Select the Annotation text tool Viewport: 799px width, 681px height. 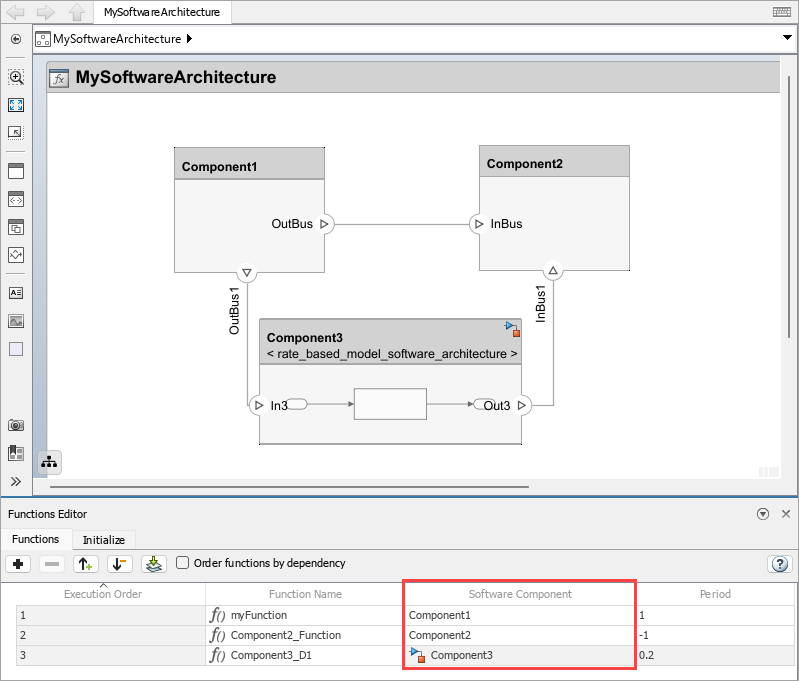[16, 293]
